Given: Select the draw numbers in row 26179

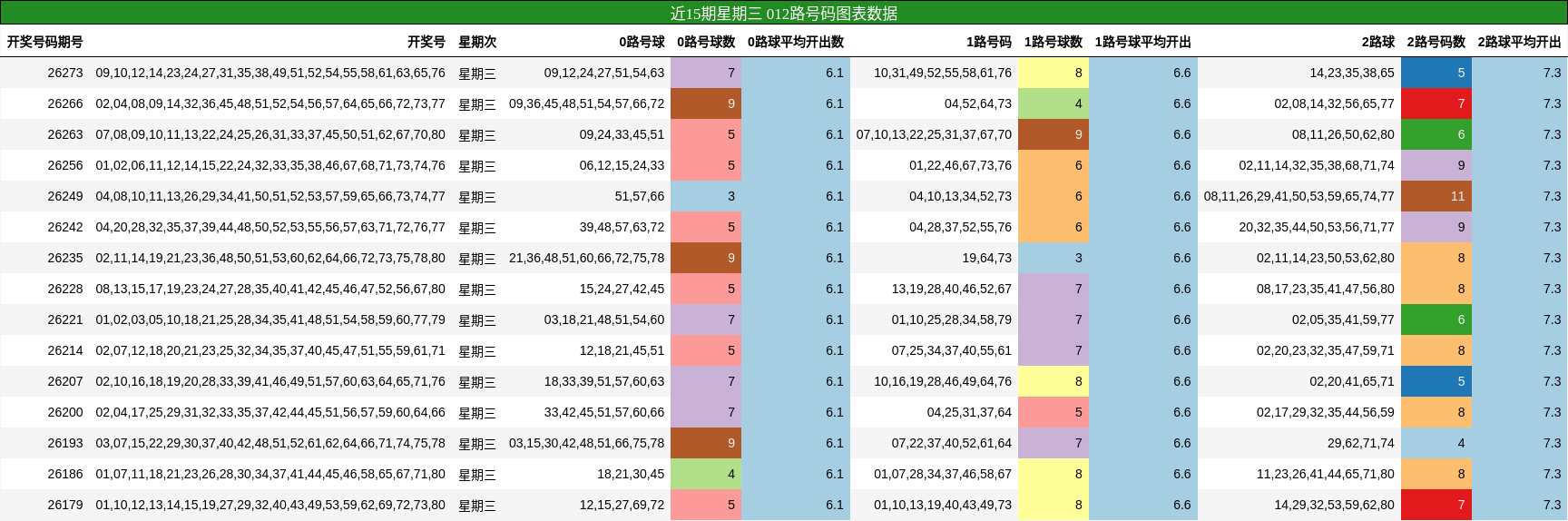Looking at the screenshot, I should (270, 505).
